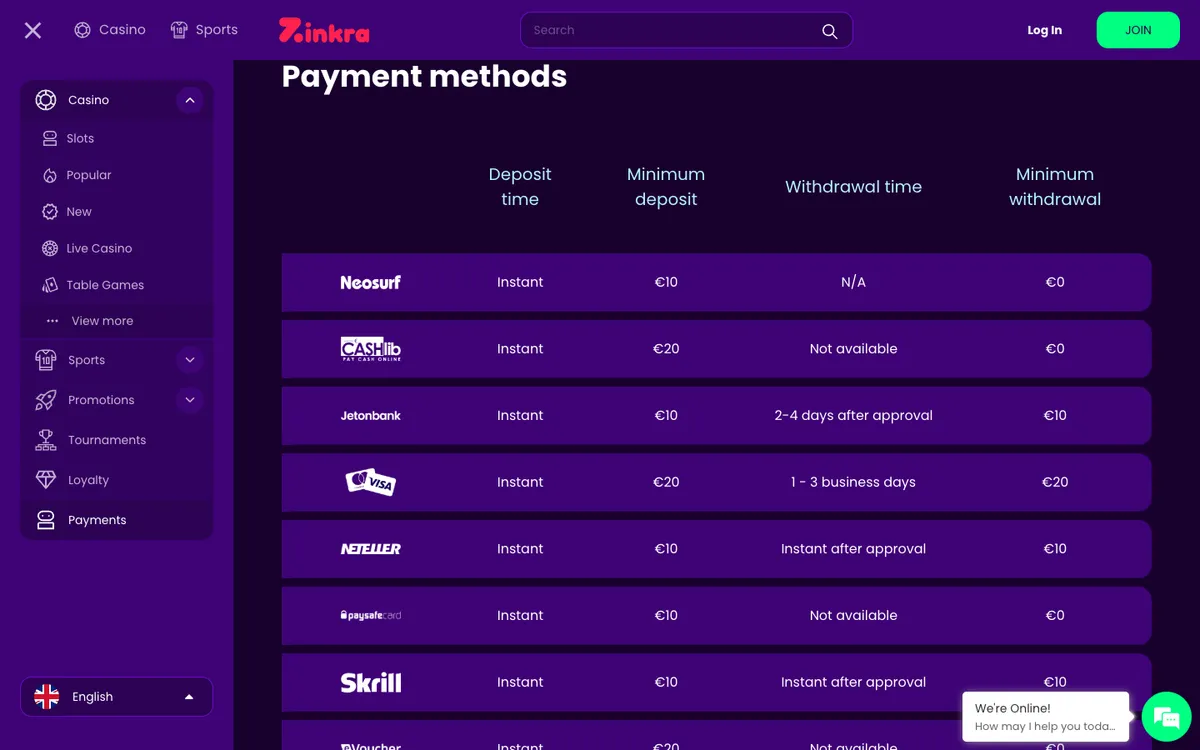Screen dimensions: 1200x750
Task: Click the green JOIN button
Action: 1138,30
